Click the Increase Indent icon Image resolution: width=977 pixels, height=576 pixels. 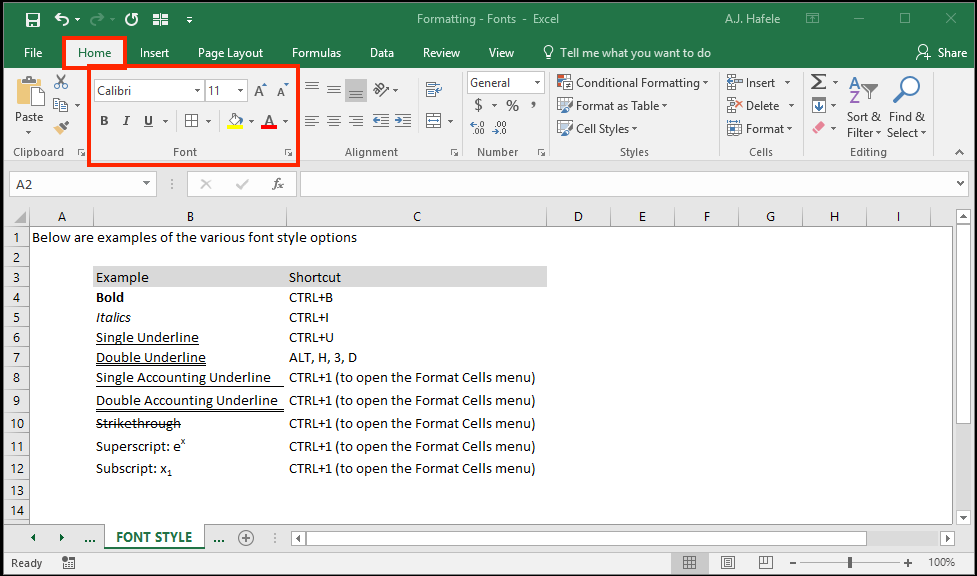point(403,121)
